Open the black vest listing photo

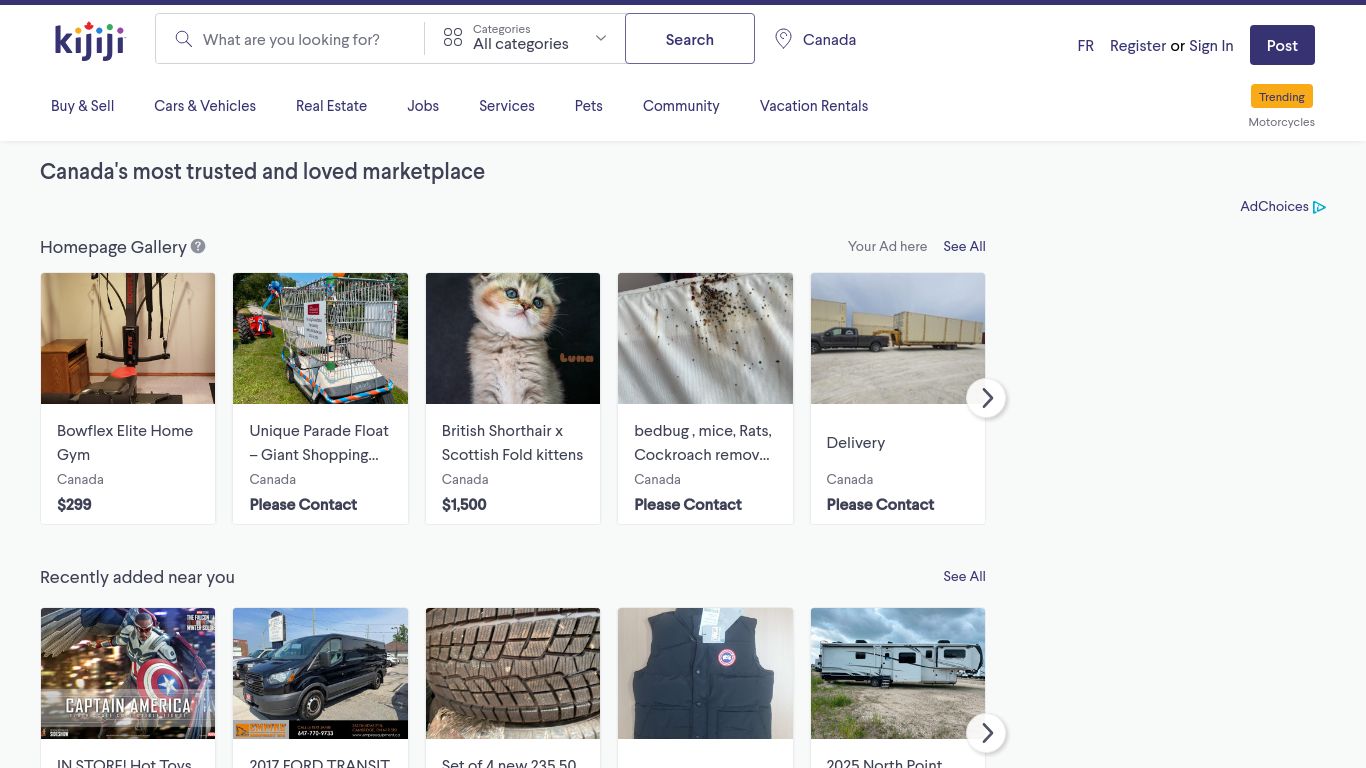705,673
